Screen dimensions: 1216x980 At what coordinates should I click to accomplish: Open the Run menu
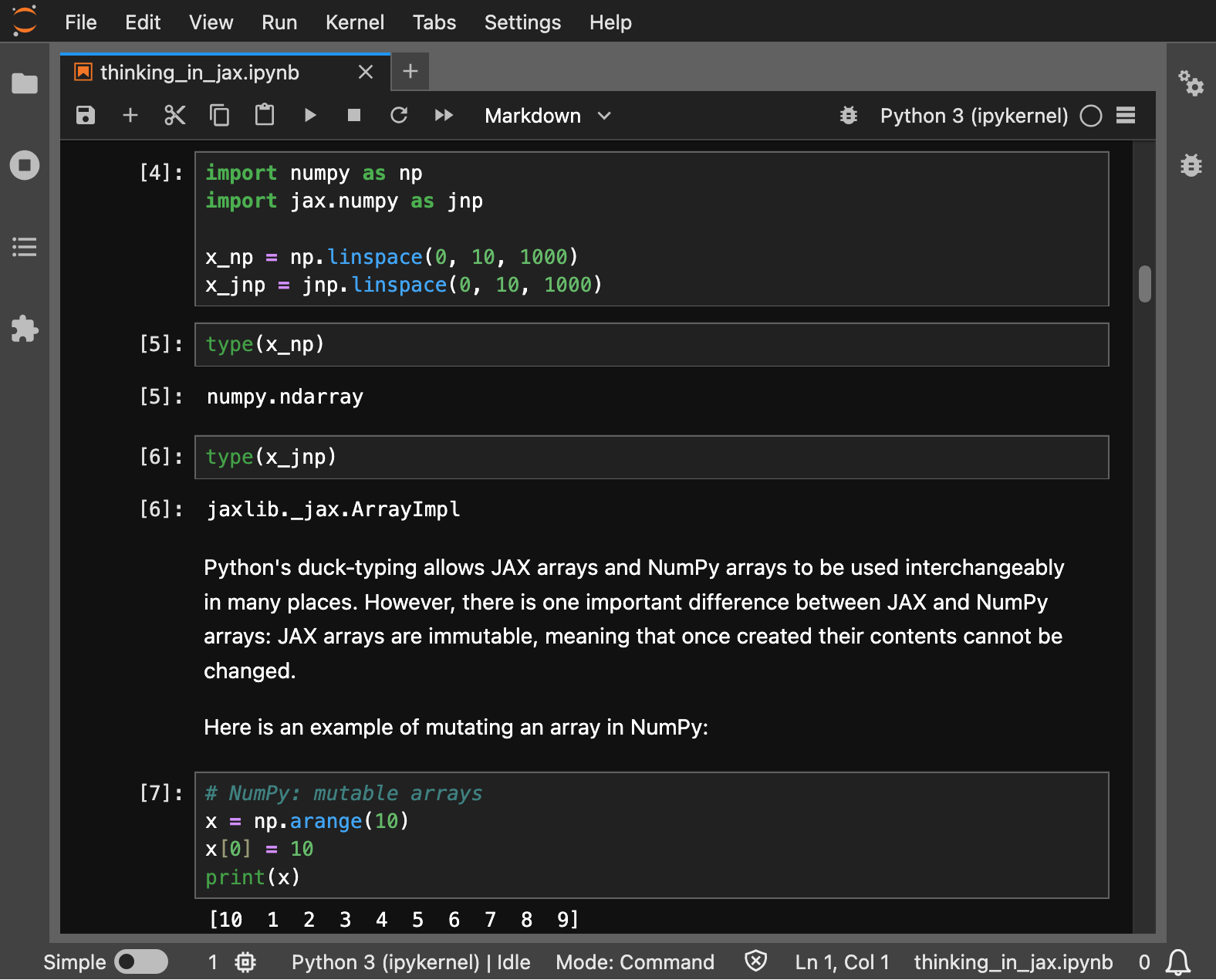pyautogui.click(x=279, y=22)
